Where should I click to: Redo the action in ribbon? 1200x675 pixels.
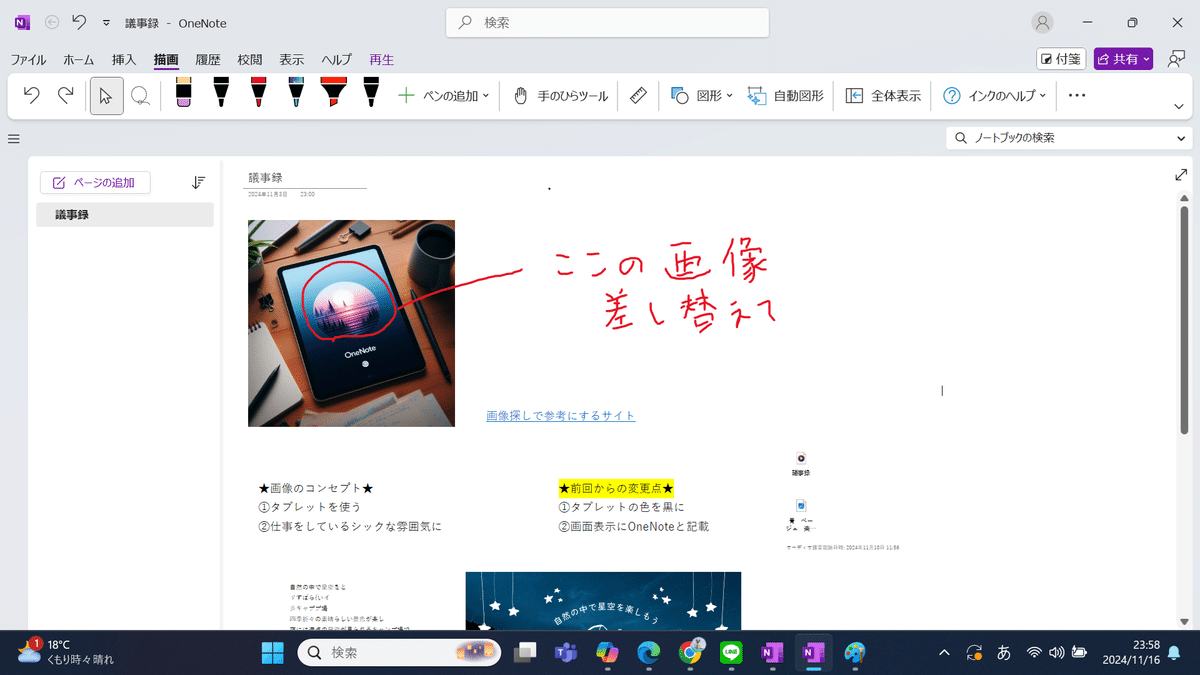point(65,96)
